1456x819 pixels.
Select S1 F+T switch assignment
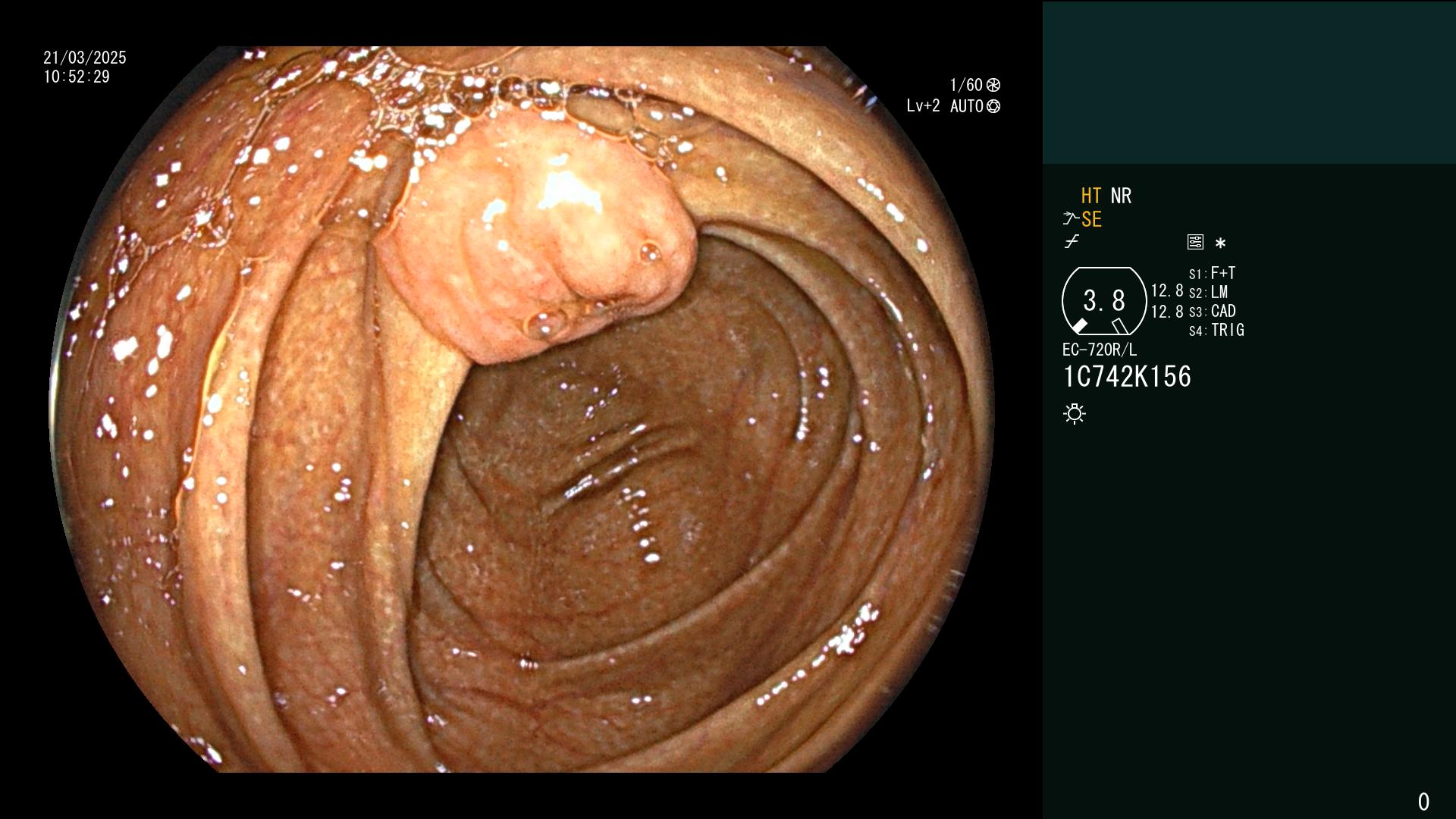click(1212, 273)
